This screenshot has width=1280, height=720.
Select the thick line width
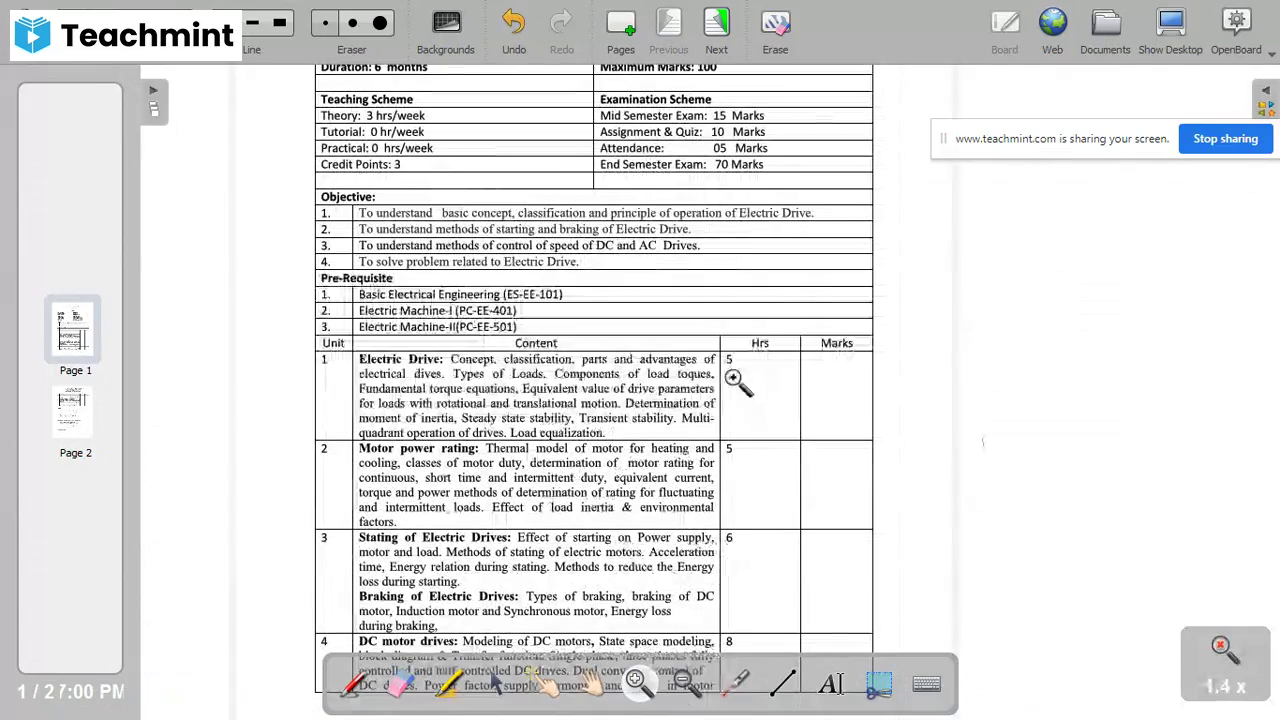click(280, 23)
